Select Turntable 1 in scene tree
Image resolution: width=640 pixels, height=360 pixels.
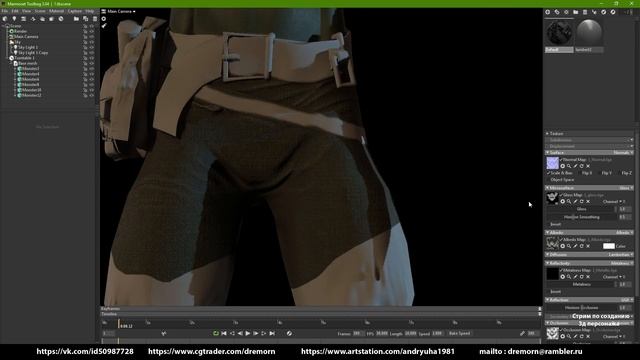tap(25, 58)
